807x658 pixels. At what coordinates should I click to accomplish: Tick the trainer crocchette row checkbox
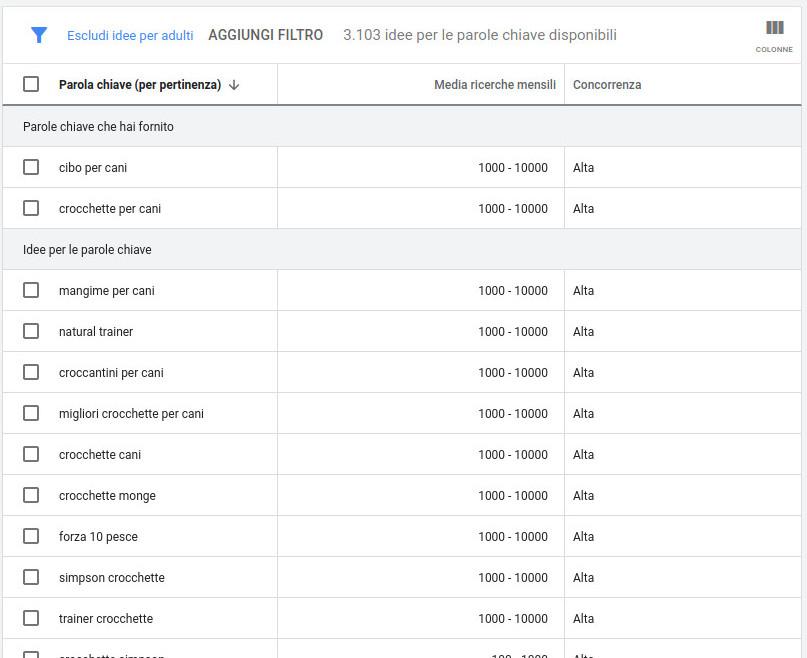pyautogui.click(x=31, y=618)
